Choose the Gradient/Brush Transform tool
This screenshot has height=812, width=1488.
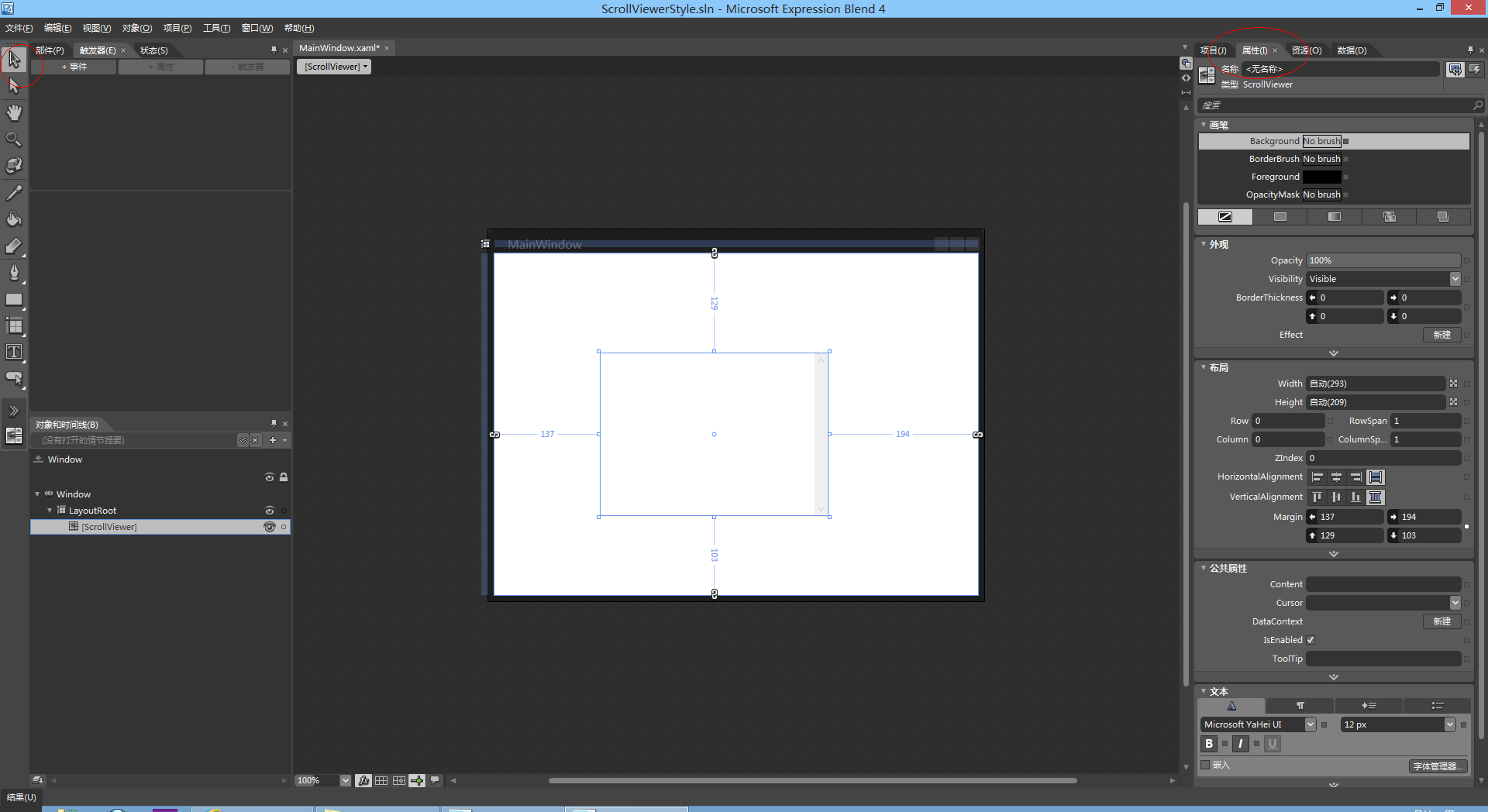(14, 246)
